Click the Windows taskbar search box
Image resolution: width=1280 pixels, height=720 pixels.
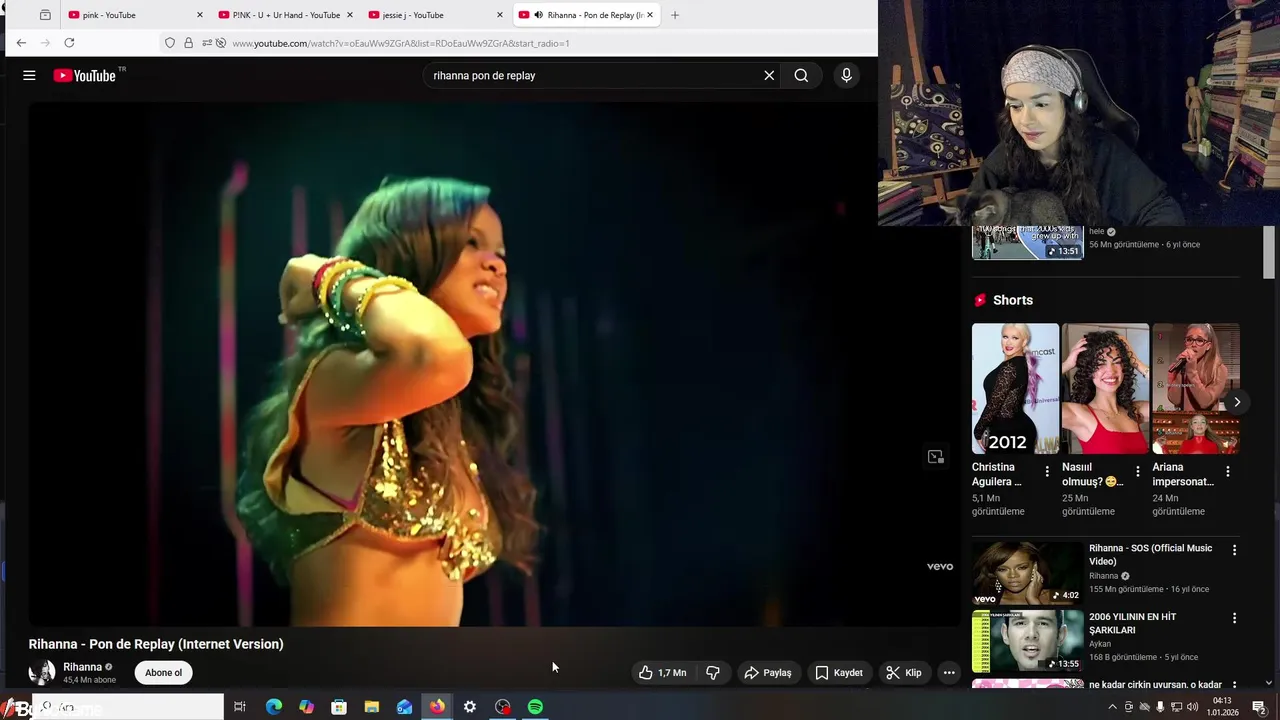128,707
